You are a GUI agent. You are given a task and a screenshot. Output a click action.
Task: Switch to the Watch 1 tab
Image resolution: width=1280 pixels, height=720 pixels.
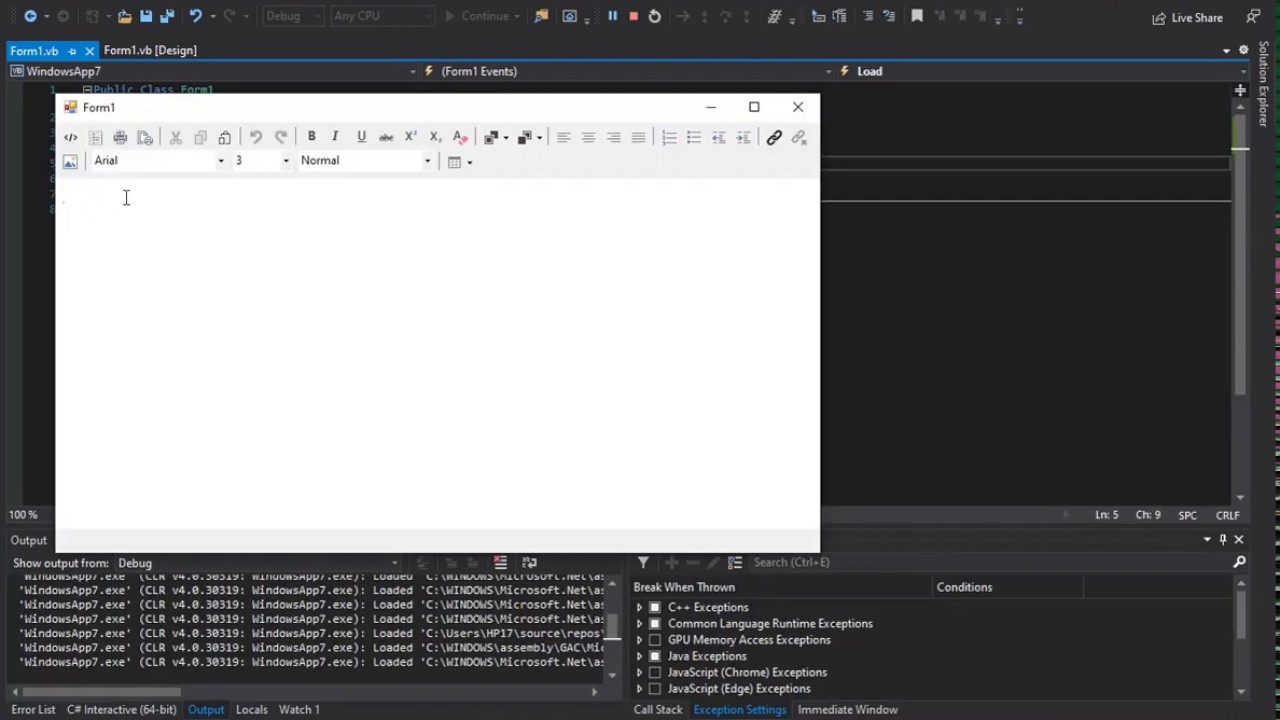(x=299, y=709)
